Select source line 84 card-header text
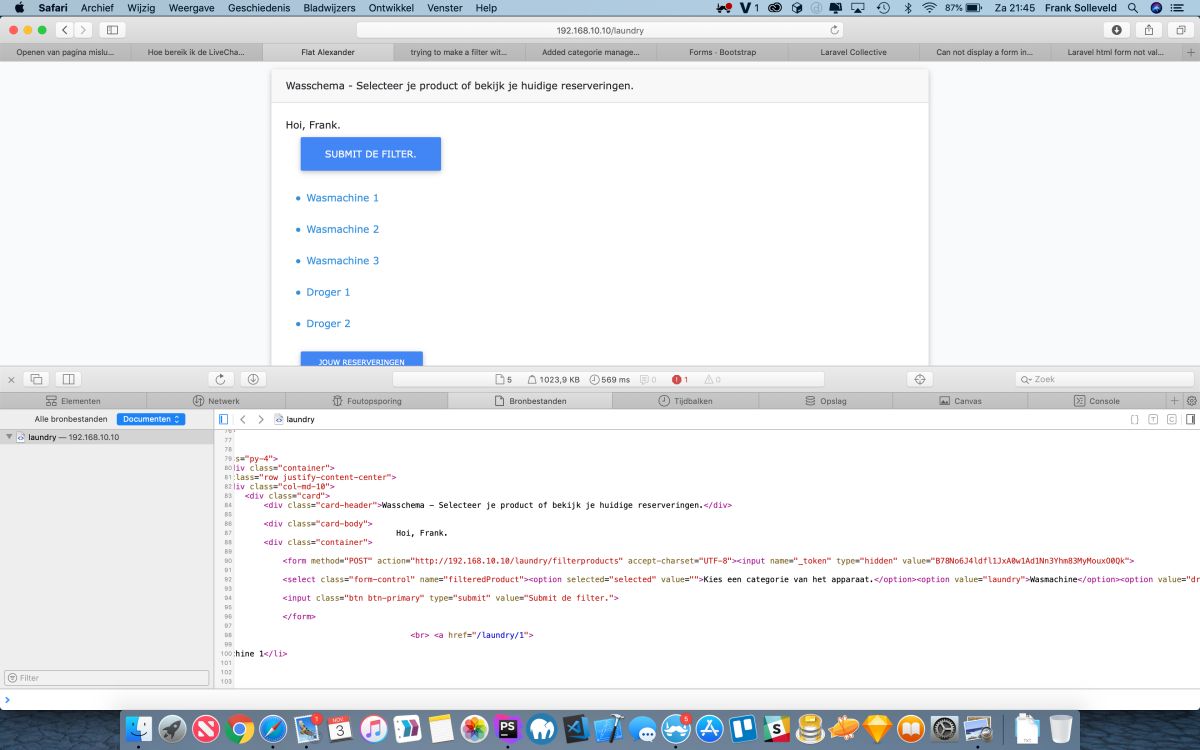 (x=542, y=505)
